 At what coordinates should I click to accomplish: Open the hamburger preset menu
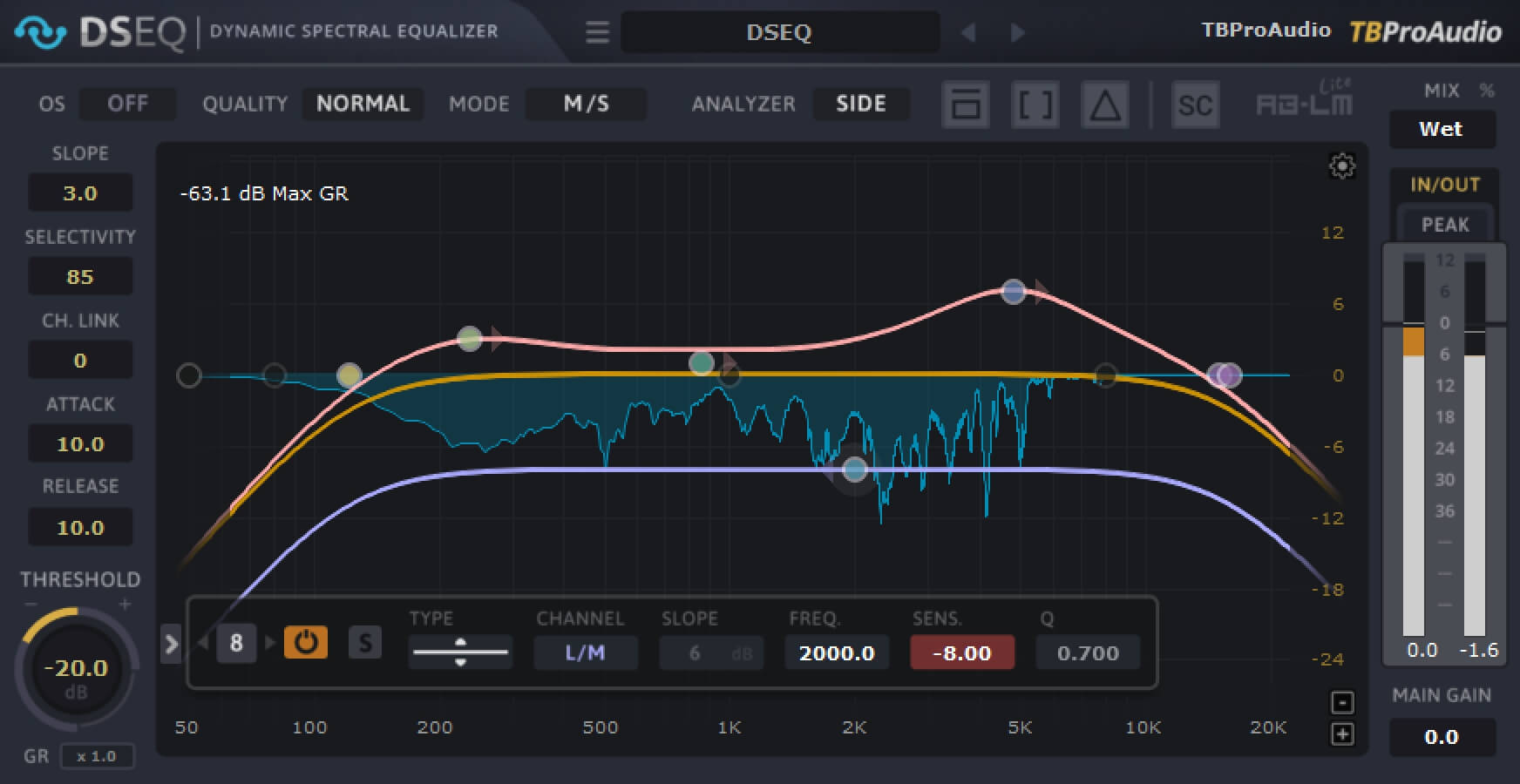pyautogui.click(x=597, y=33)
